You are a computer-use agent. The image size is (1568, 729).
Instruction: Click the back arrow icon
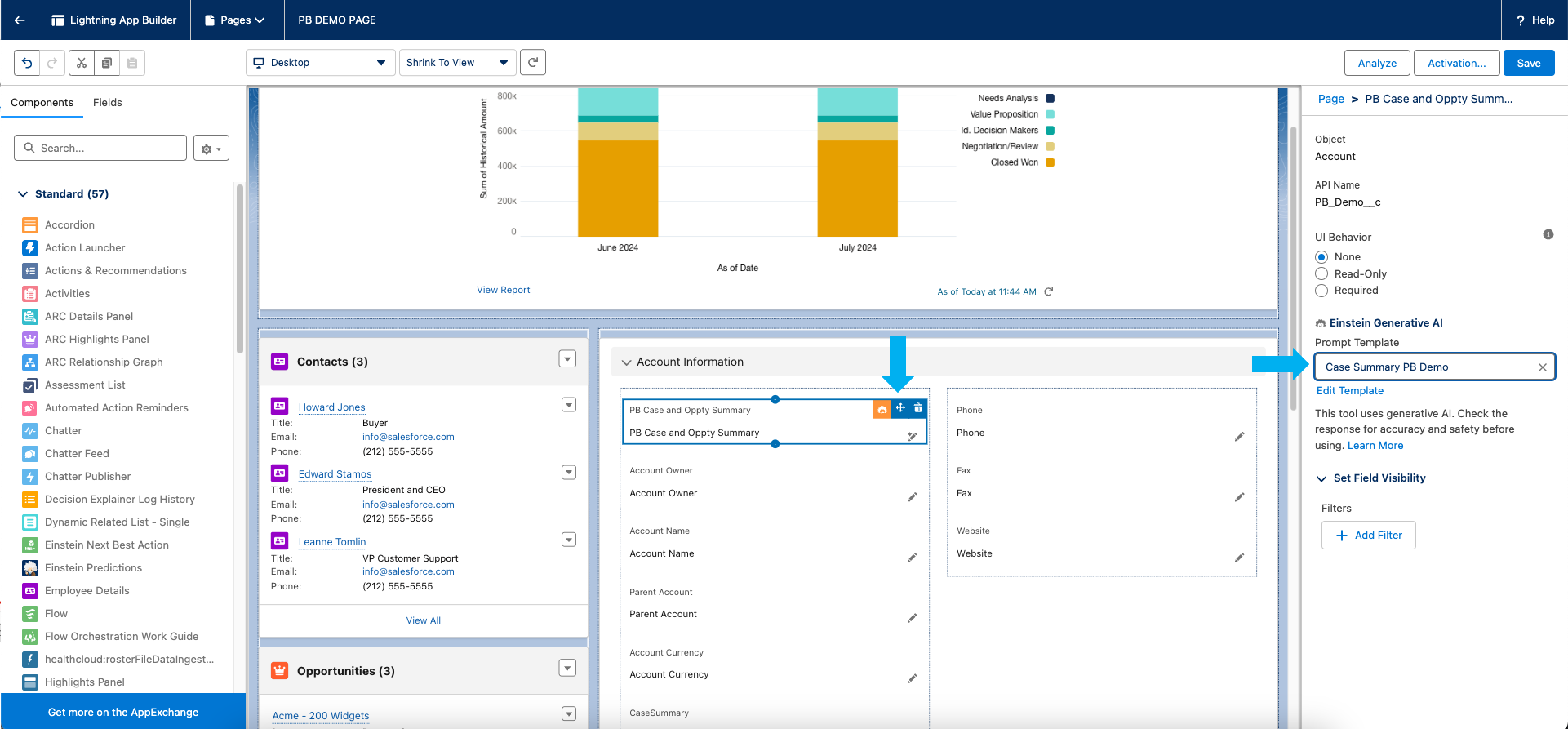click(20, 20)
